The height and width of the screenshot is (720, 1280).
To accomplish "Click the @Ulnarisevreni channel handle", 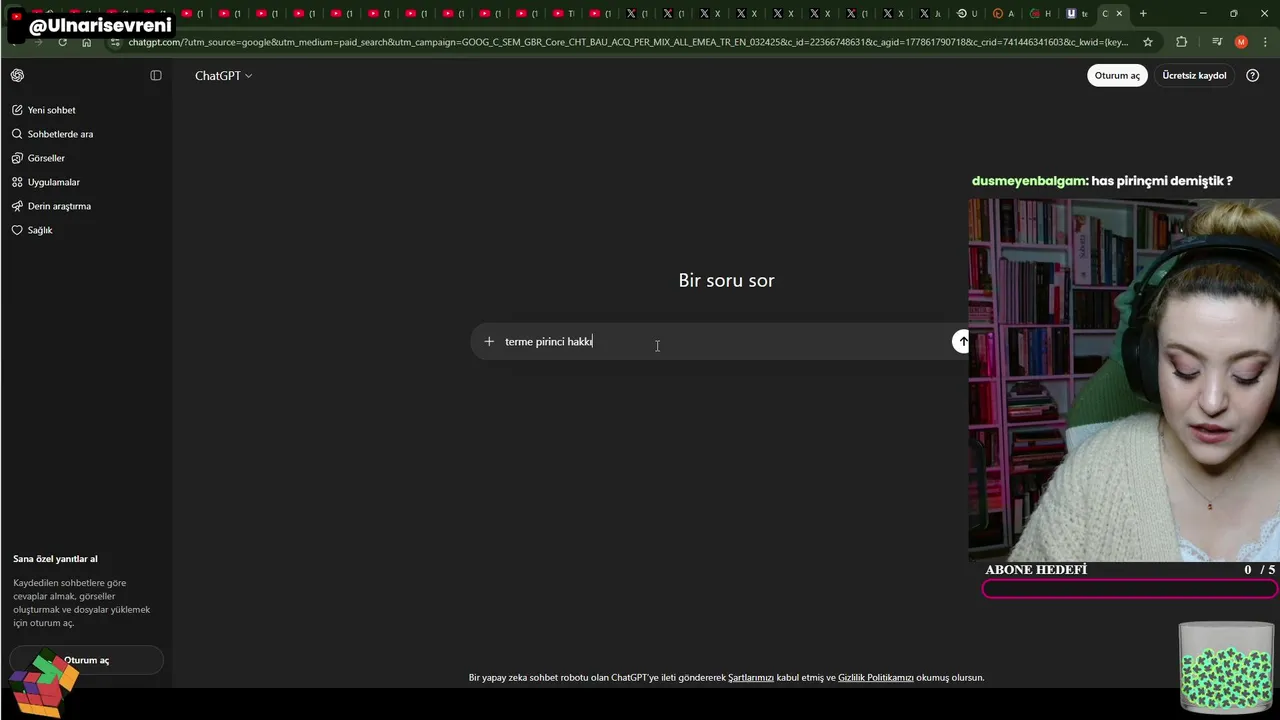I will click(x=100, y=25).
